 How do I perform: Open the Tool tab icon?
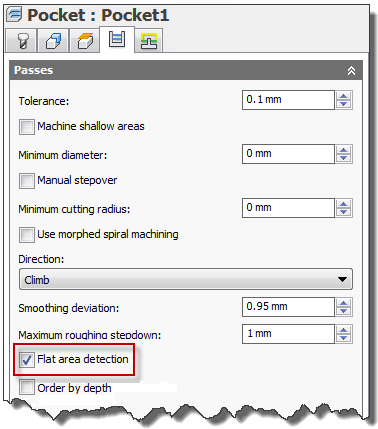click(22, 41)
